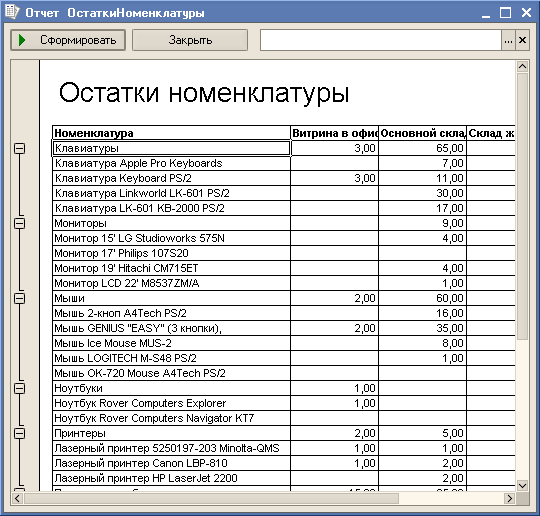540x516 pixels.
Task: Click the green play arrow on Сформировать
Action: click(x=22, y=40)
